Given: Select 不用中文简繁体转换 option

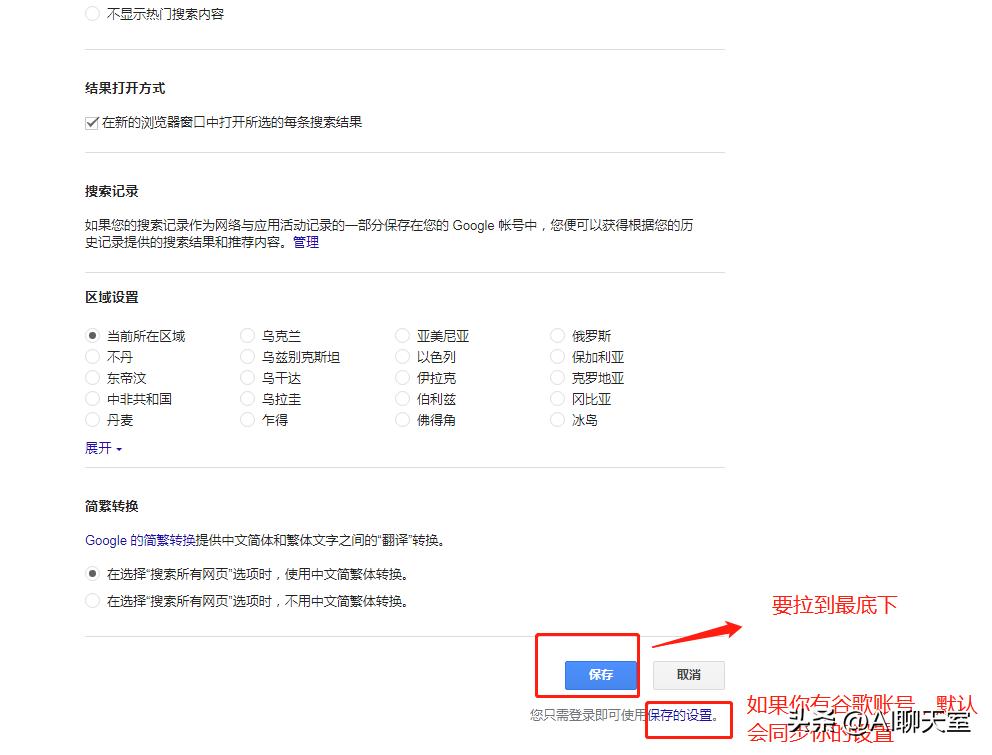Looking at the screenshot, I should point(91,601).
